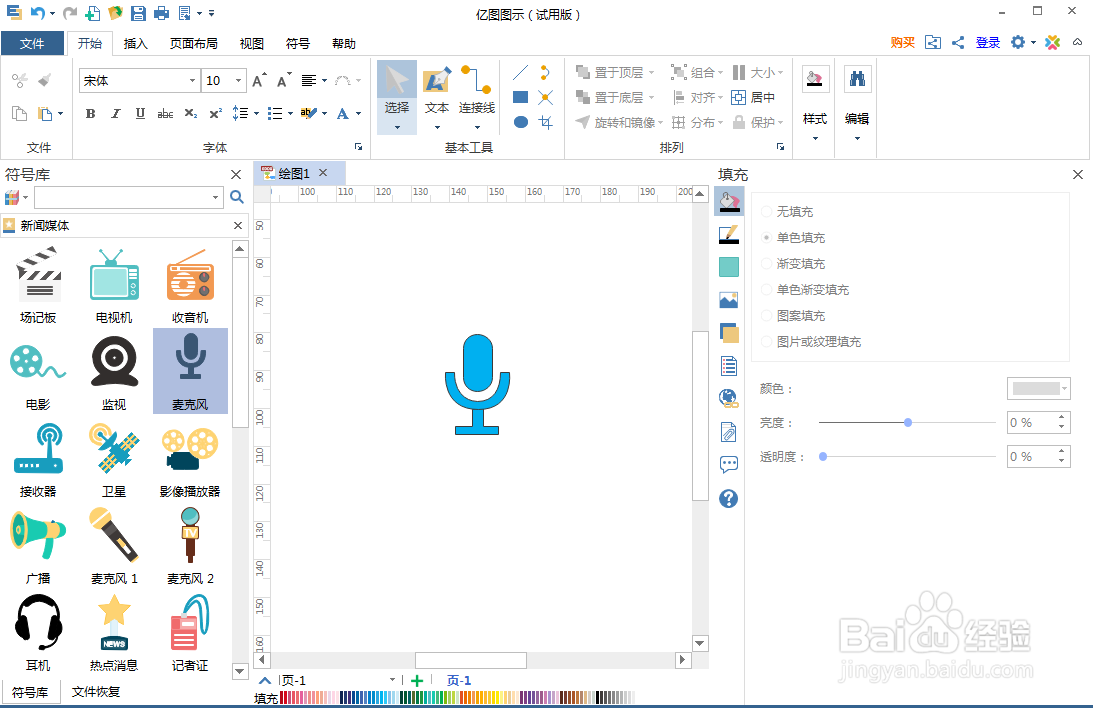The width and height of the screenshot is (1093, 708).
Task: Select the crop tool icon
Action: point(546,123)
